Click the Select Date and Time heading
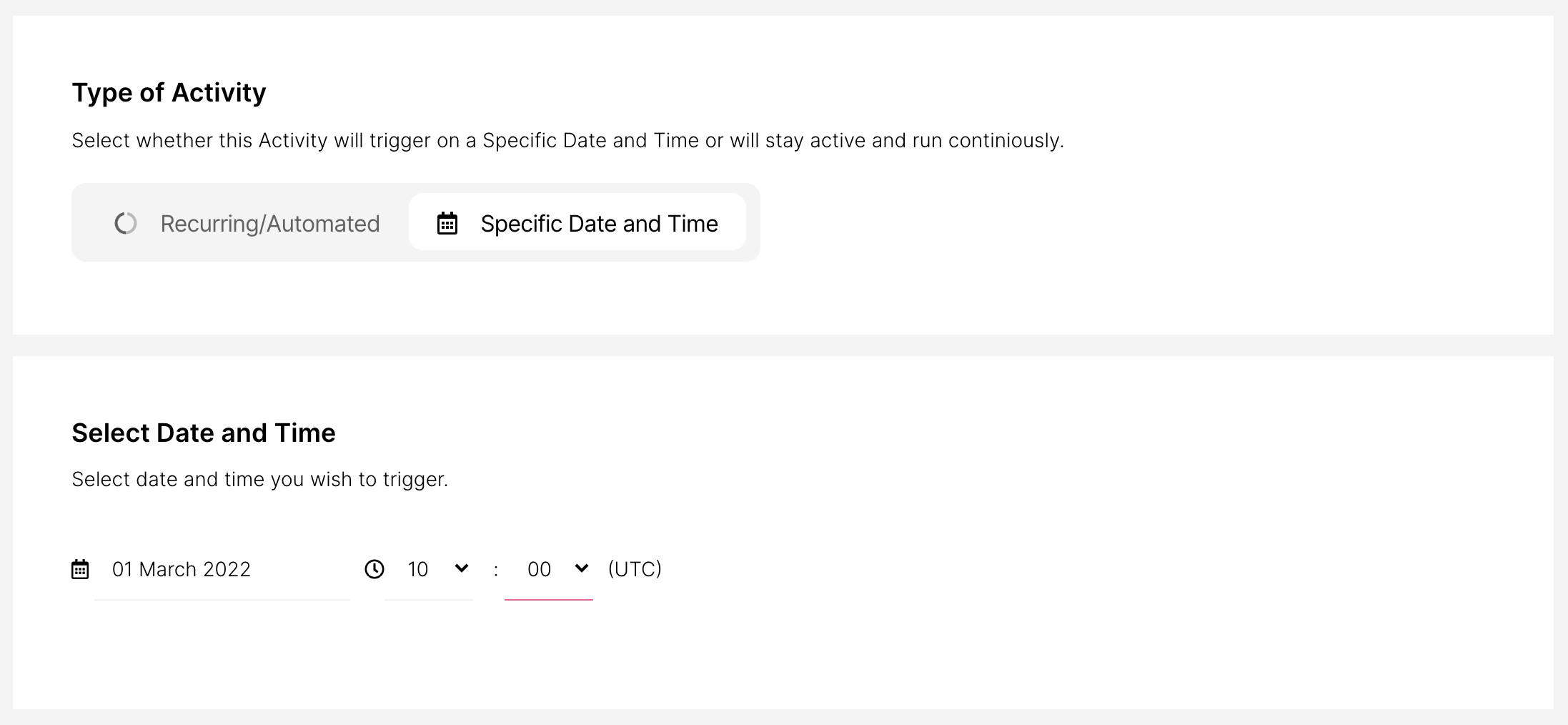This screenshot has height=725, width=1568. [x=204, y=433]
